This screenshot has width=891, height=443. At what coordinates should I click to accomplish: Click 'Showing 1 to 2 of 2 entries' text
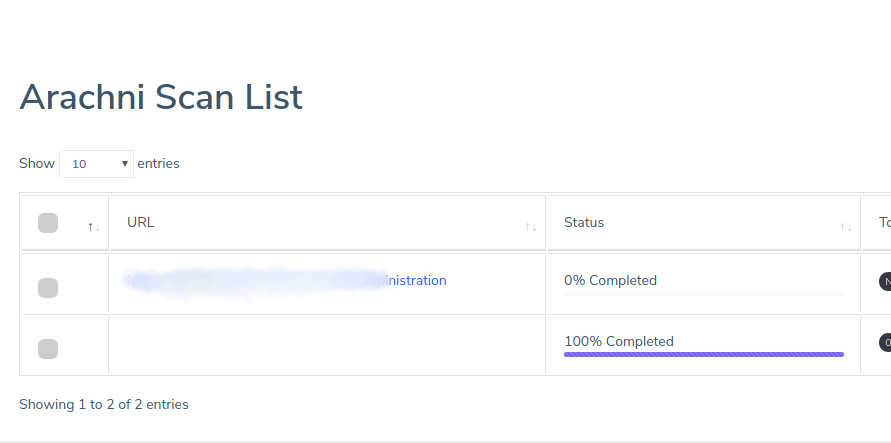pyautogui.click(x=103, y=404)
